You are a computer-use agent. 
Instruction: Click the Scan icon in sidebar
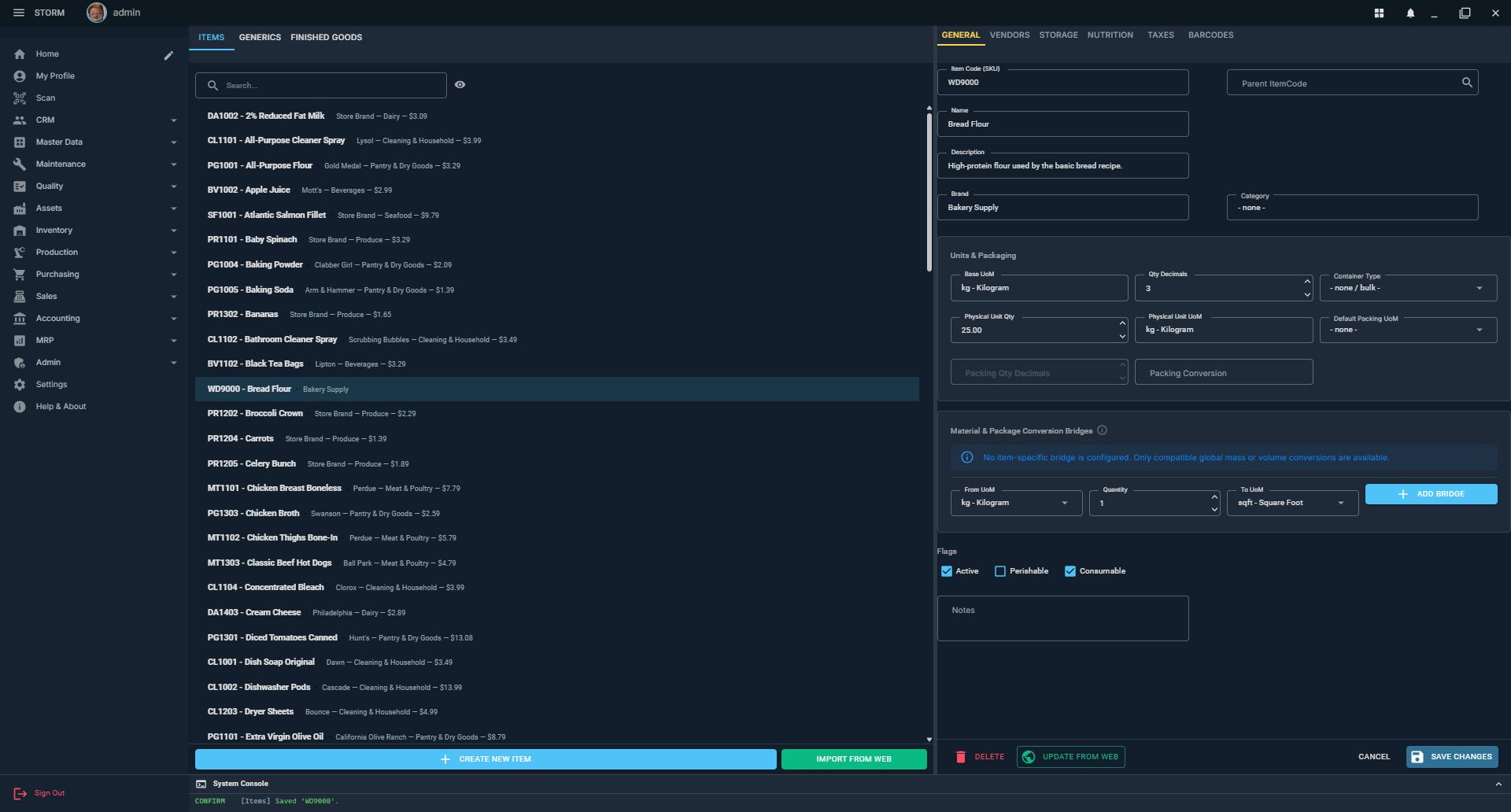20,98
